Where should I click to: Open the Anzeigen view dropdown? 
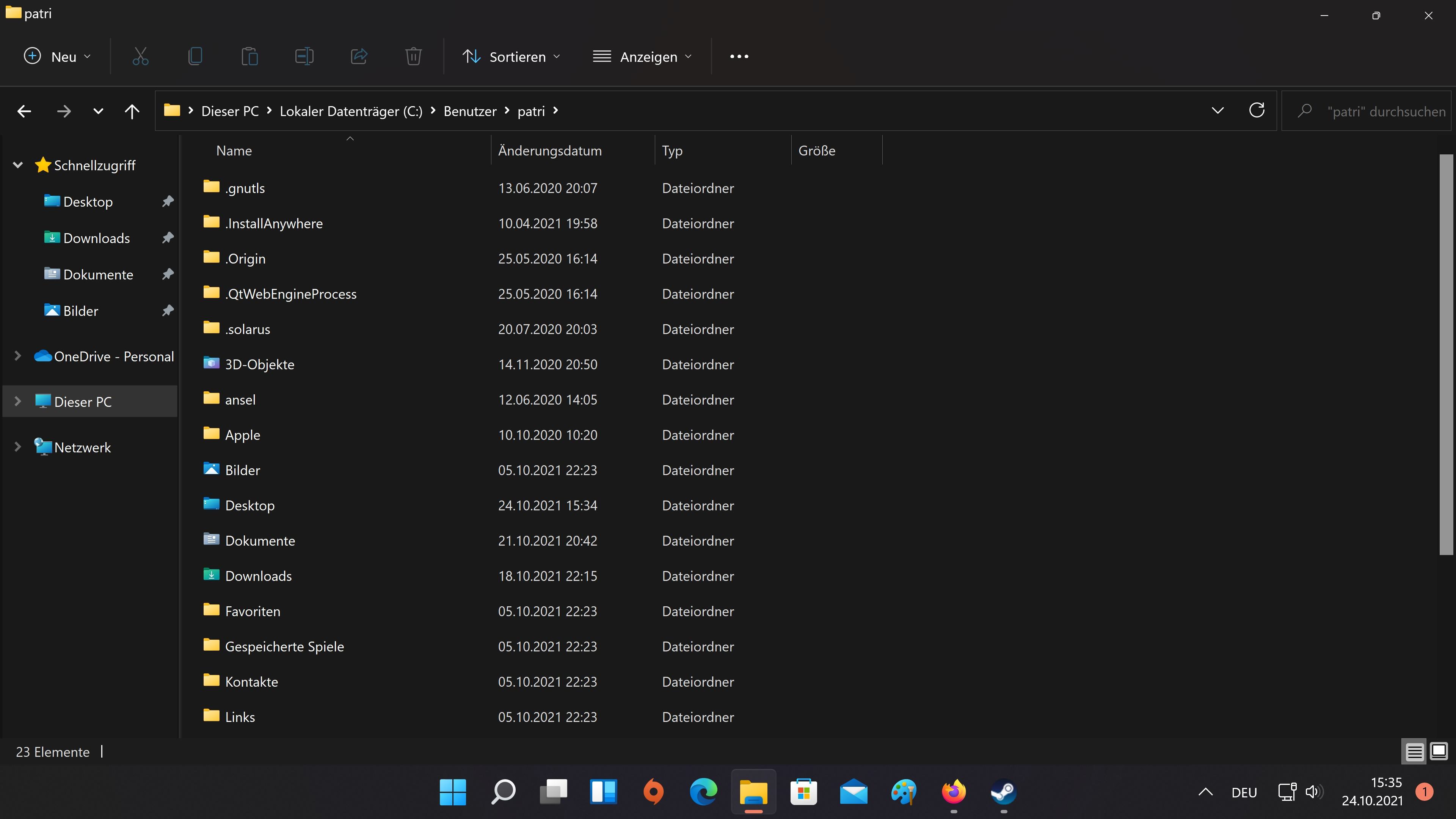click(x=642, y=56)
